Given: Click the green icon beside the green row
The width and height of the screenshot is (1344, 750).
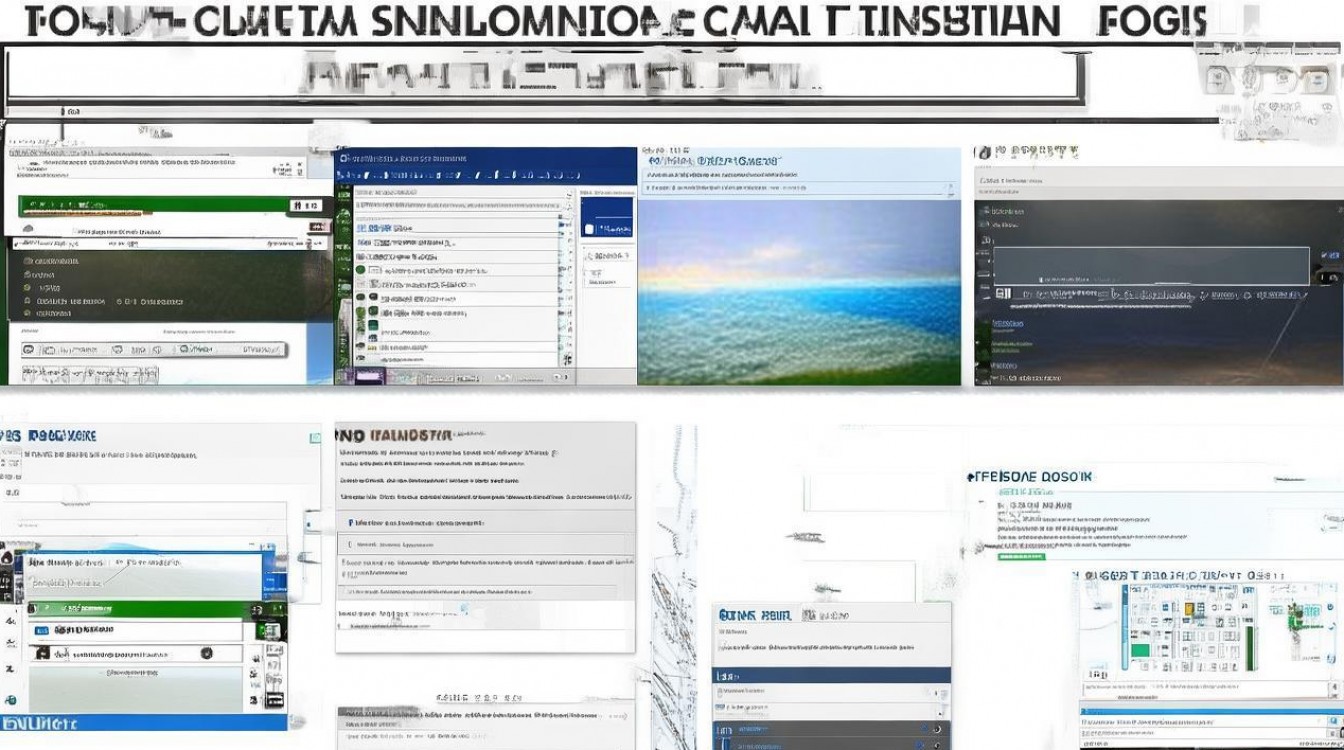Looking at the screenshot, I should coord(268,630).
